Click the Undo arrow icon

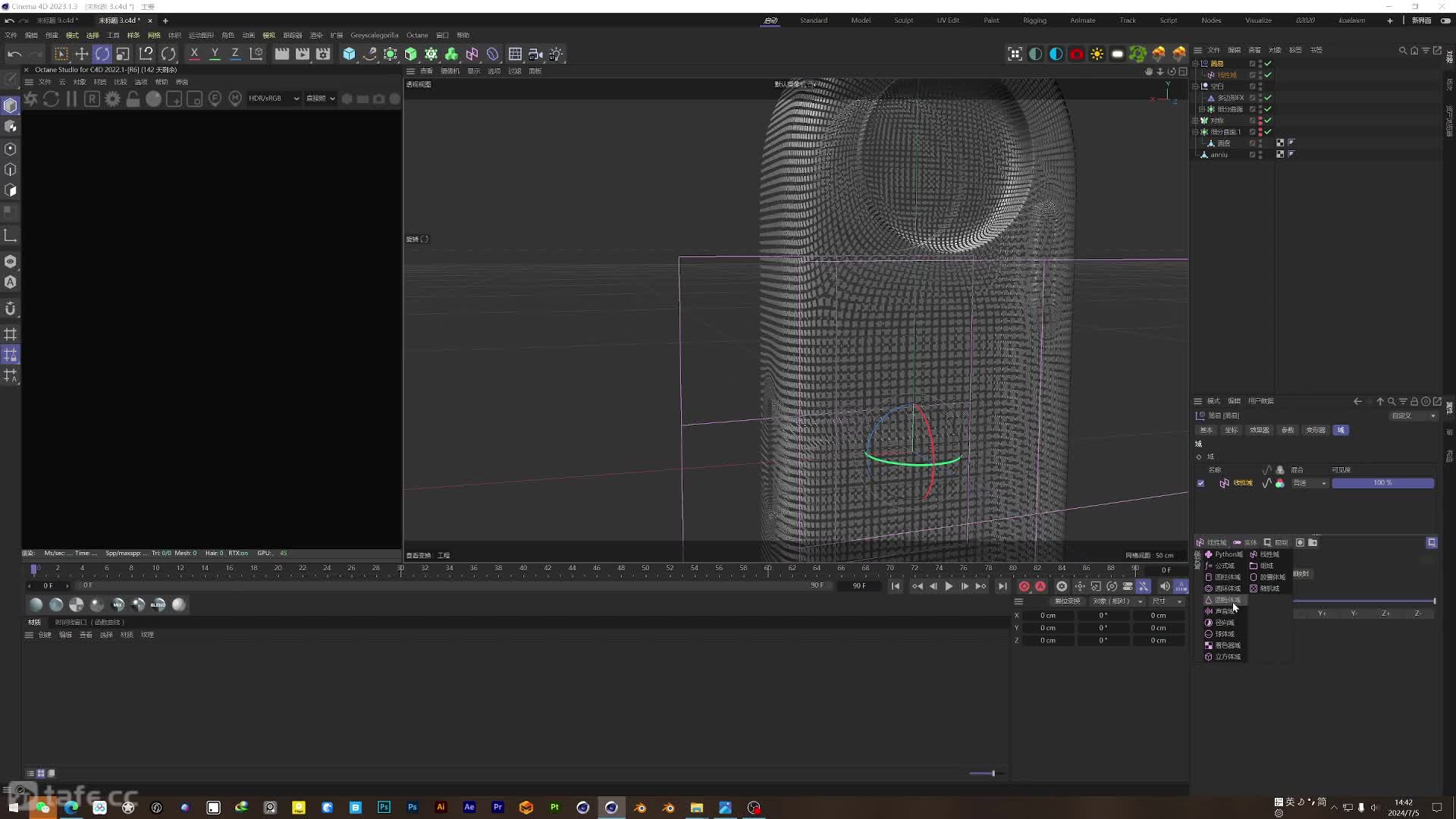coord(14,54)
